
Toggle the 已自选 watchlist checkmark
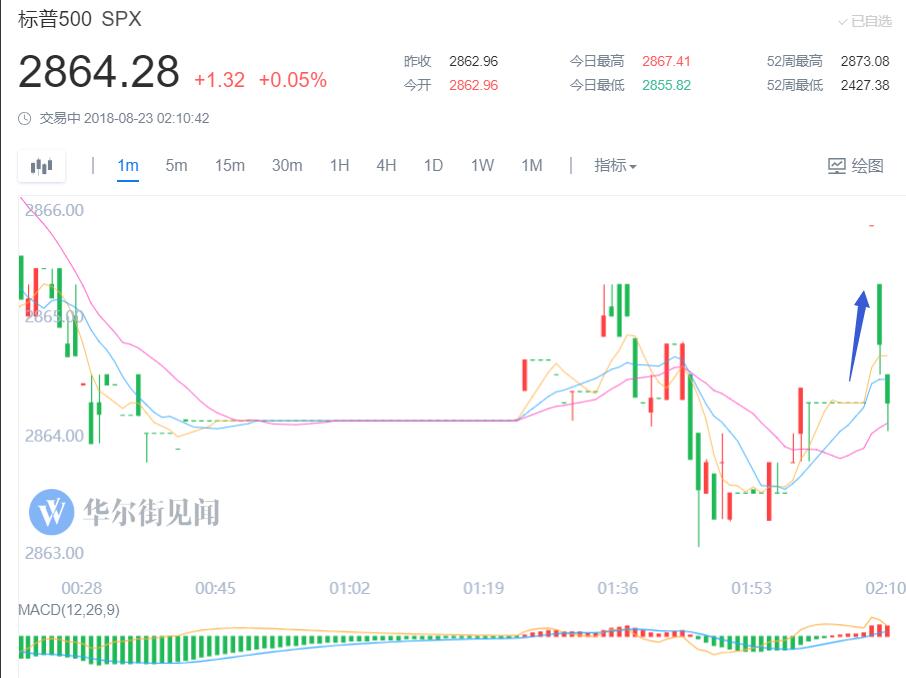864,21
